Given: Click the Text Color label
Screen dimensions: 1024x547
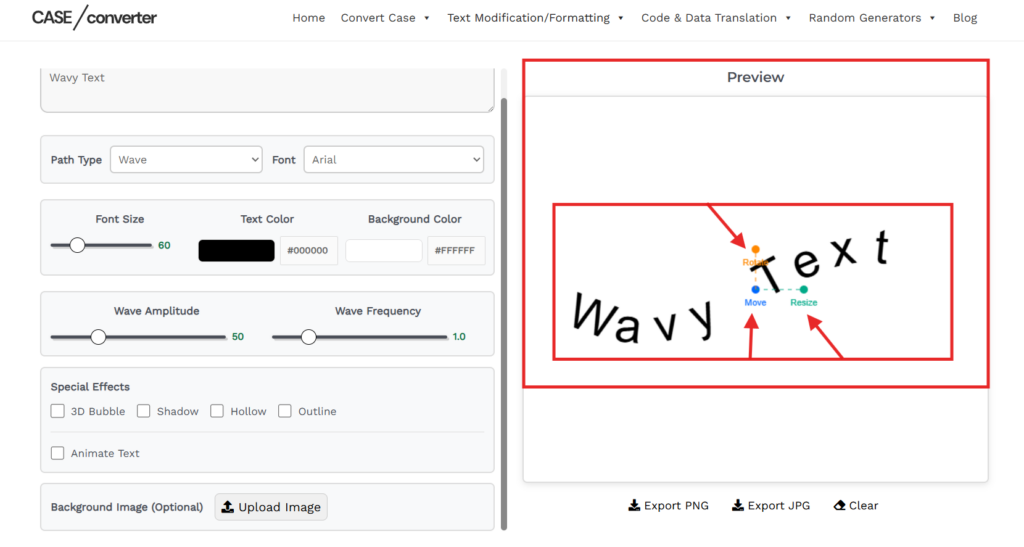Looking at the screenshot, I should (x=267, y=219).
